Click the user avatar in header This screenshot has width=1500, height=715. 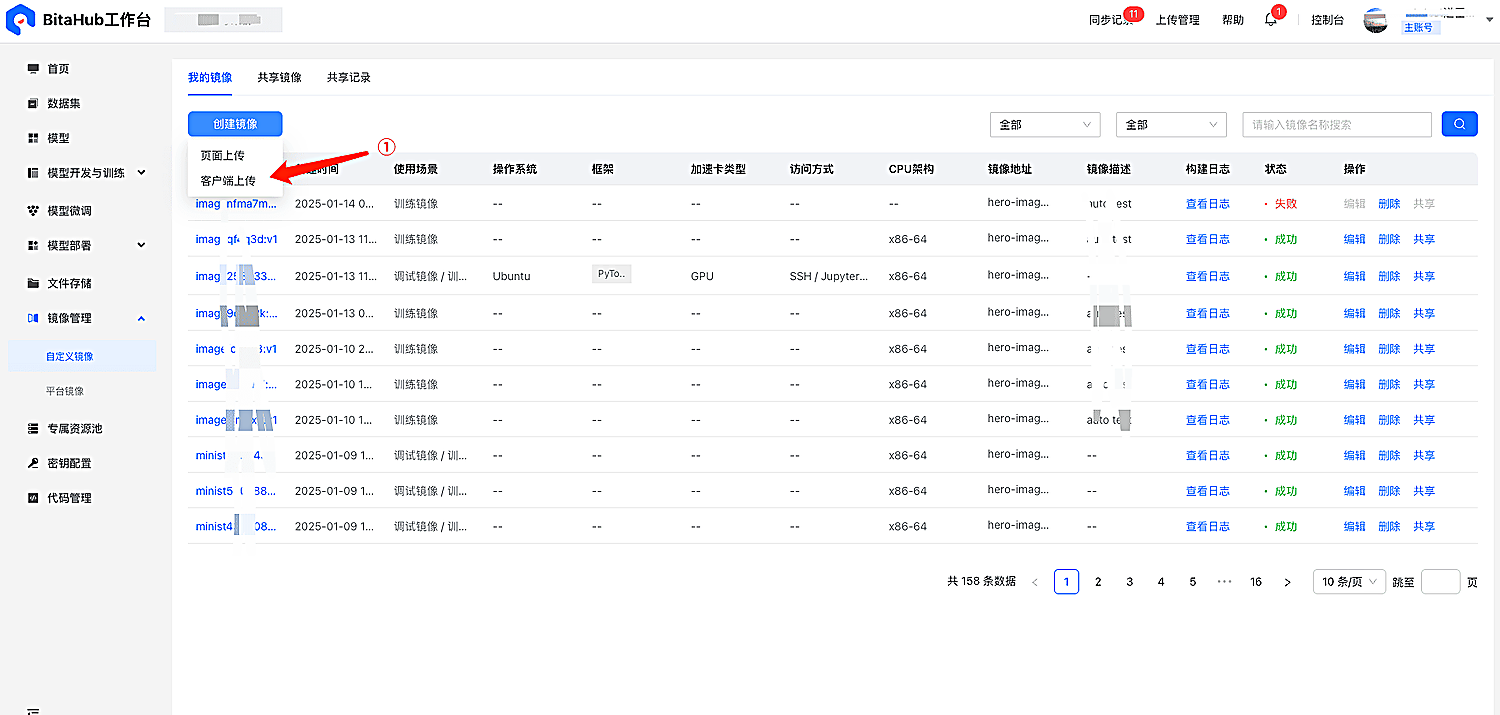1376,20
